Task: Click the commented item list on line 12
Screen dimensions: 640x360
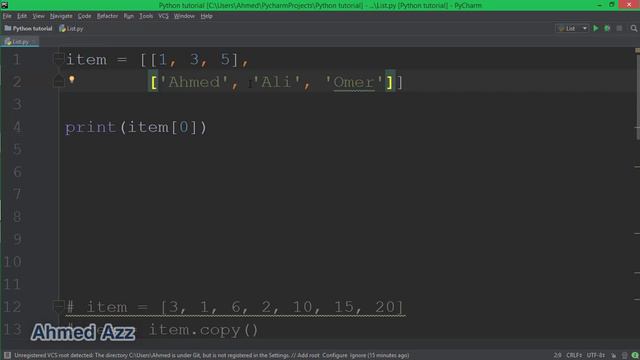Action: click(235, 307)
